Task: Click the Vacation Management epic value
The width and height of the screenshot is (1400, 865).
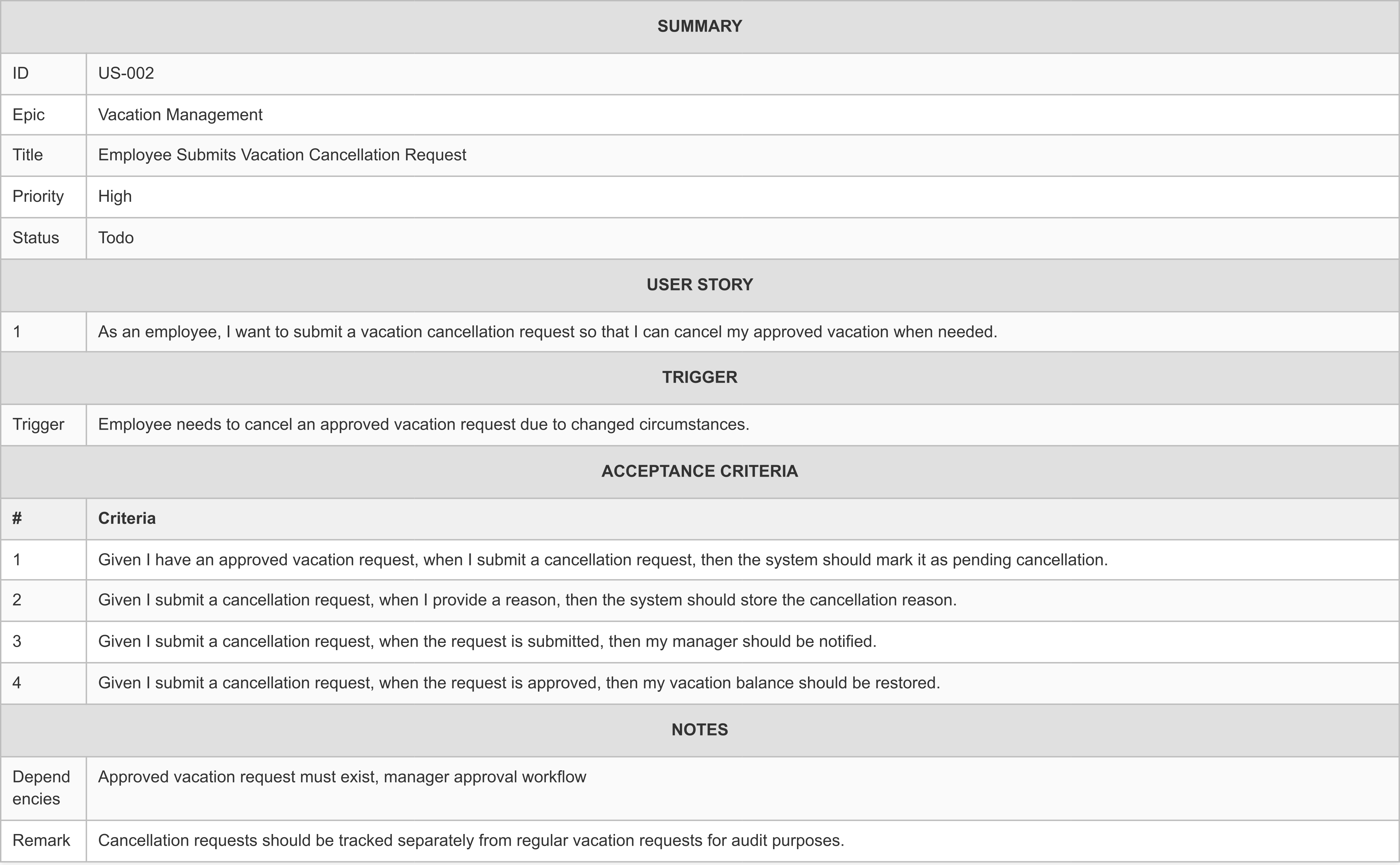Action: (x=180, y=114)
